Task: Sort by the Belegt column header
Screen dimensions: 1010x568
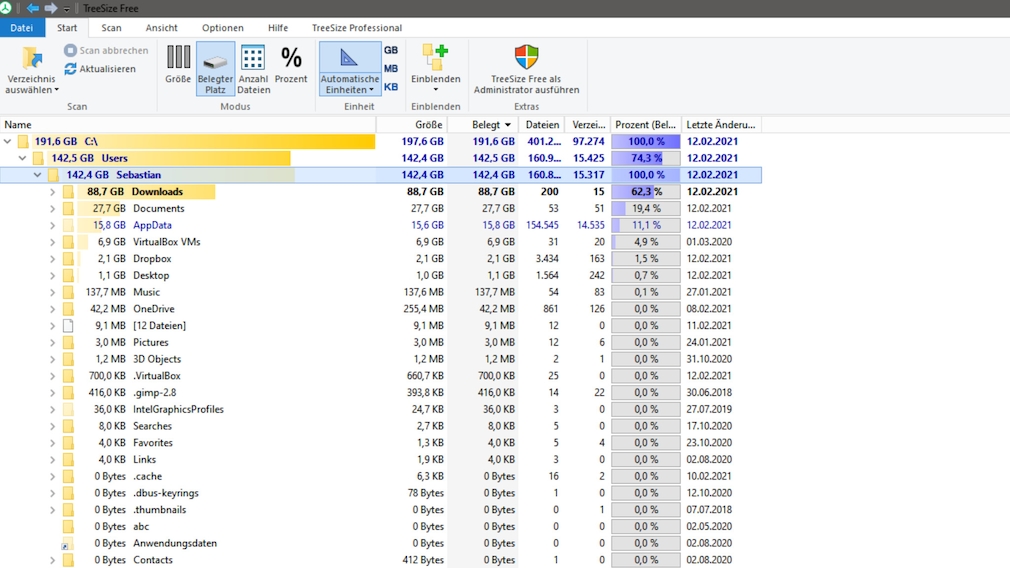Action: 483,124
